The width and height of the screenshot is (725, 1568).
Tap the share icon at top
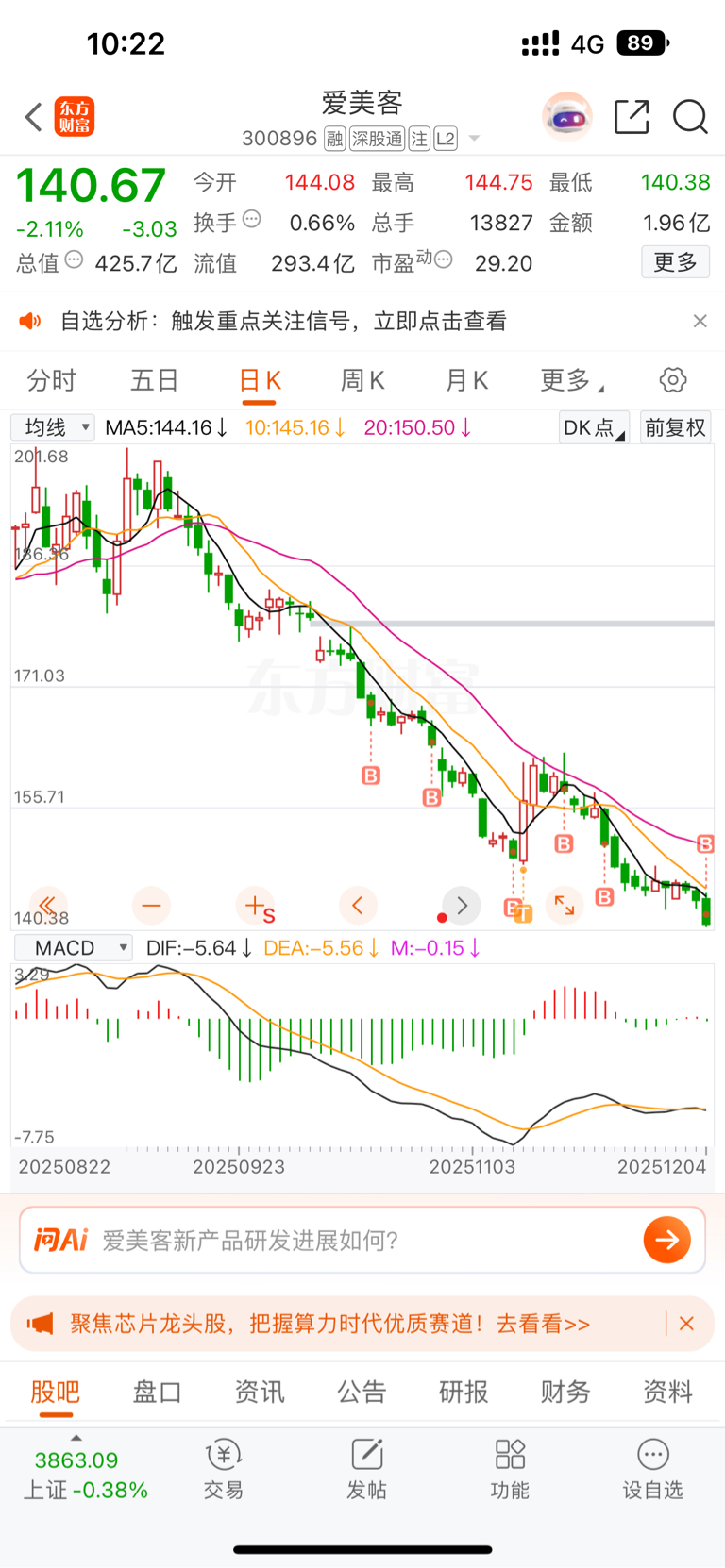click(x=632, y=117)
